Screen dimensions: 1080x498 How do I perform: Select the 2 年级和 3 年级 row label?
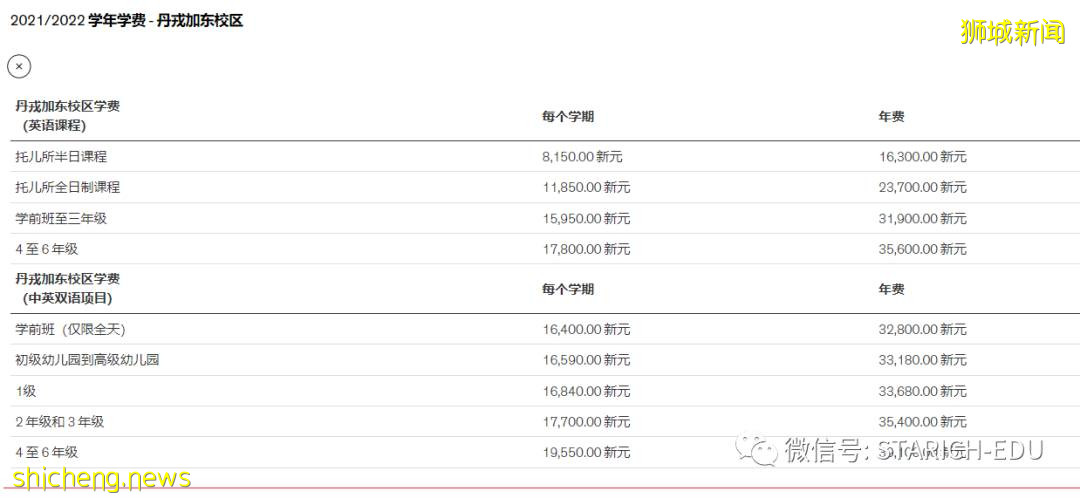[59, 422]
